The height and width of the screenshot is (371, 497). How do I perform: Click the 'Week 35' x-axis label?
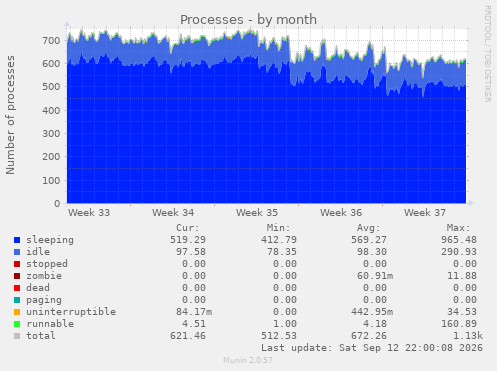[257, 213]
